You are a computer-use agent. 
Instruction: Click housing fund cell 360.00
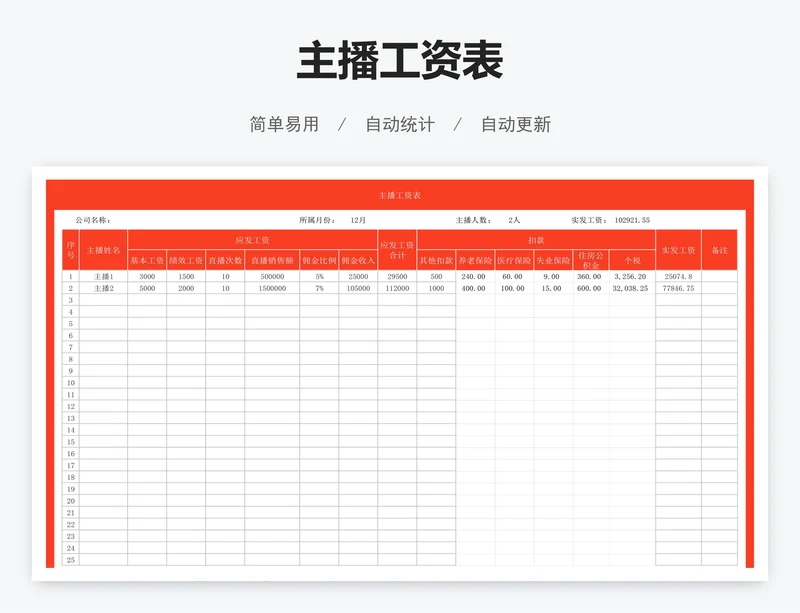(x=591, y=276)
